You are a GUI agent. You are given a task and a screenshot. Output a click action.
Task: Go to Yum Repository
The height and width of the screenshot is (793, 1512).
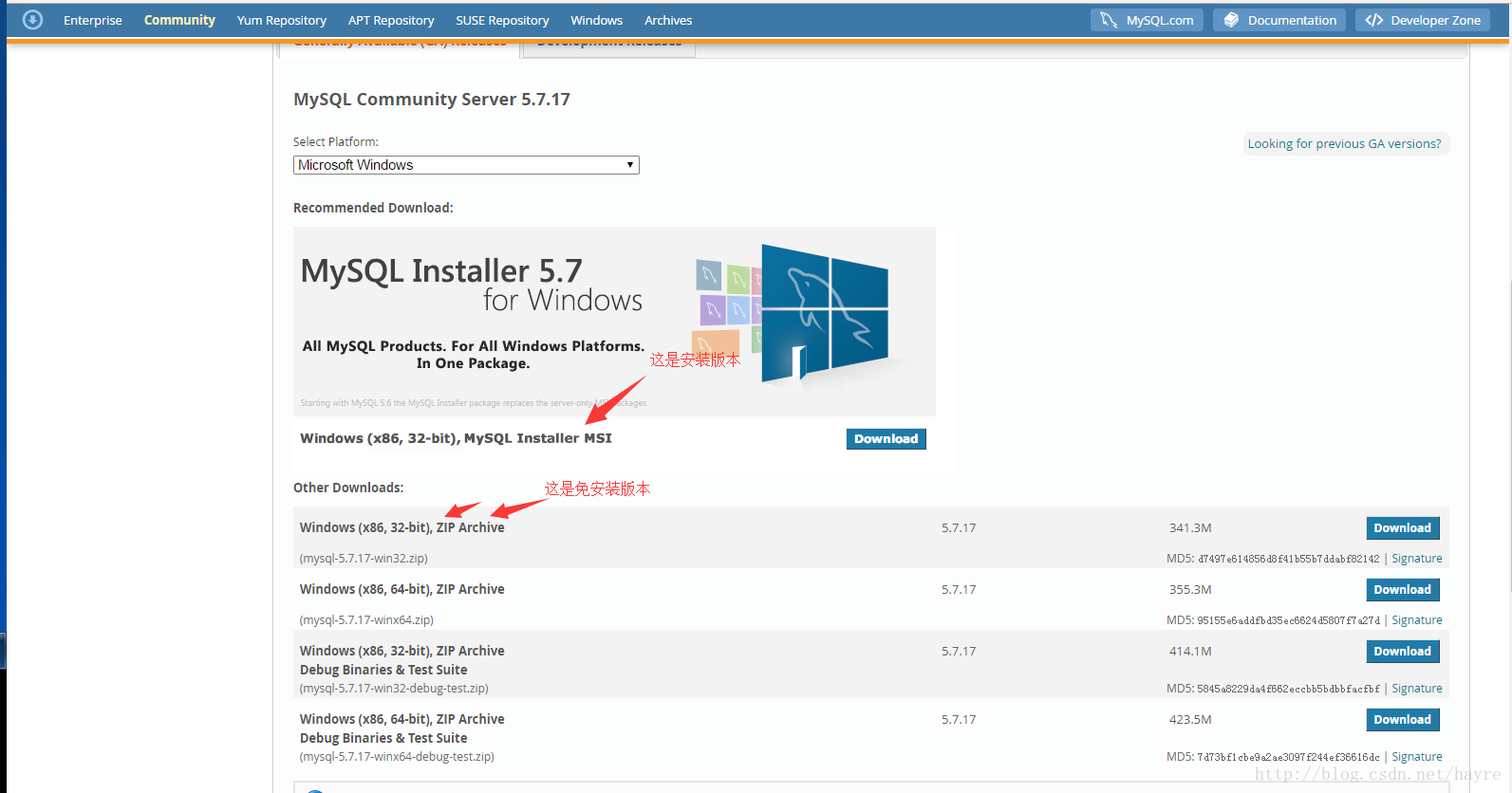[282, 20]
